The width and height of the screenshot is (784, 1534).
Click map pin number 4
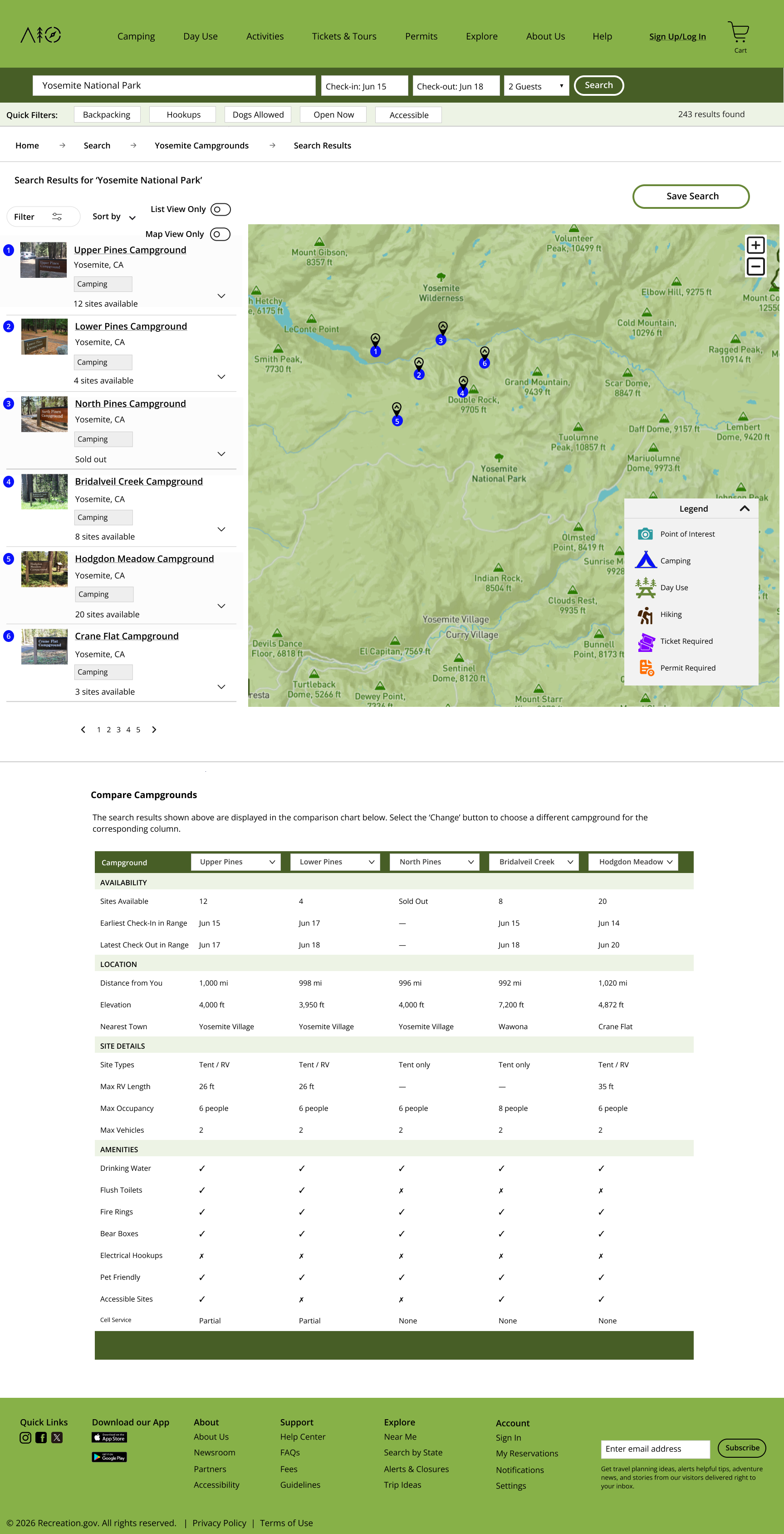click(x=462, y=387)
